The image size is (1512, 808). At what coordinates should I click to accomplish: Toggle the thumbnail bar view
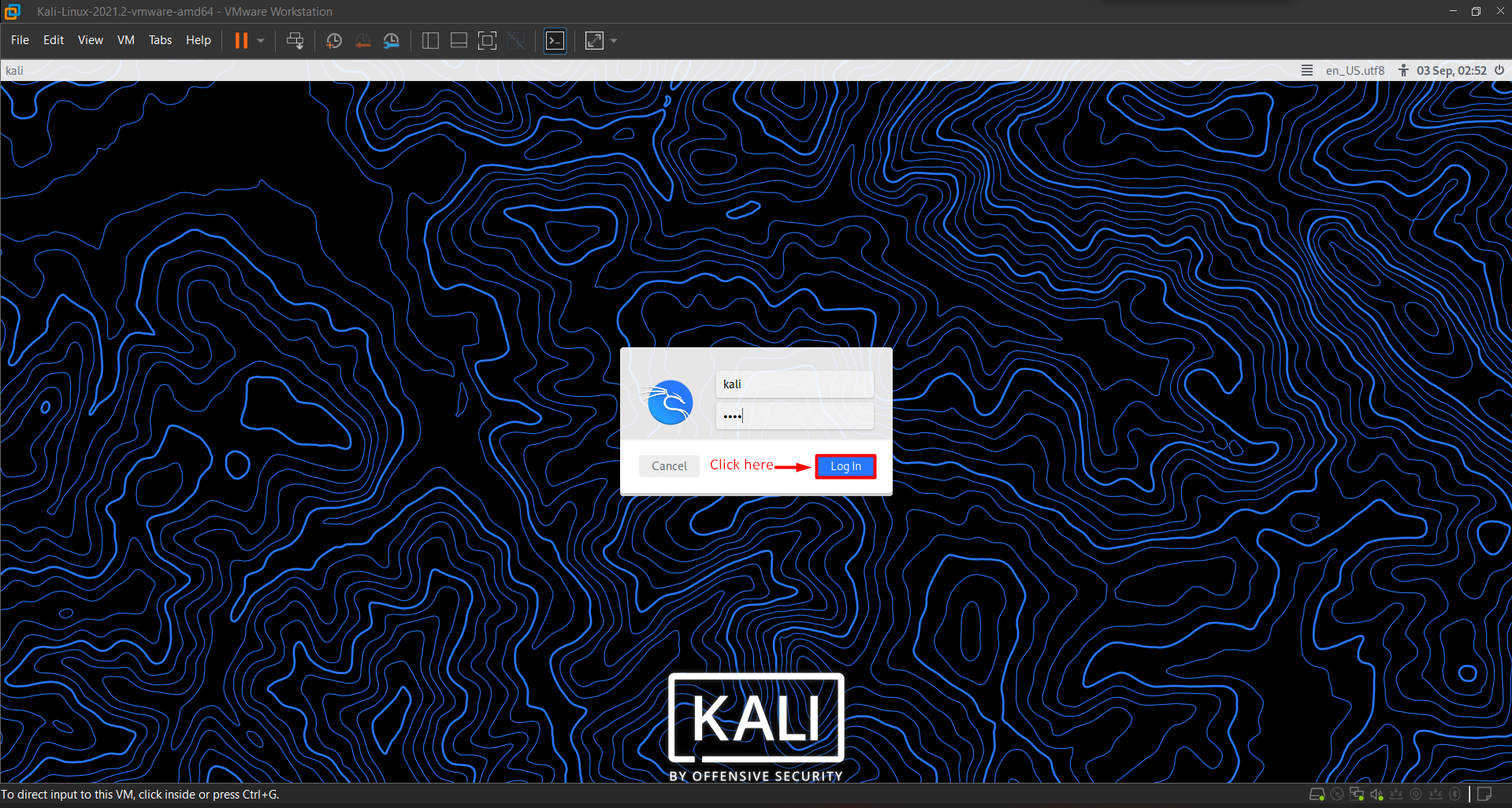coord(459,41)
